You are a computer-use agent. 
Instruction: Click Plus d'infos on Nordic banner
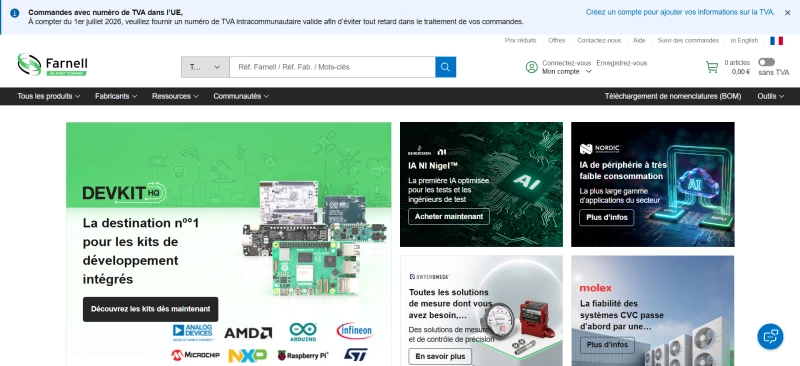607,217
